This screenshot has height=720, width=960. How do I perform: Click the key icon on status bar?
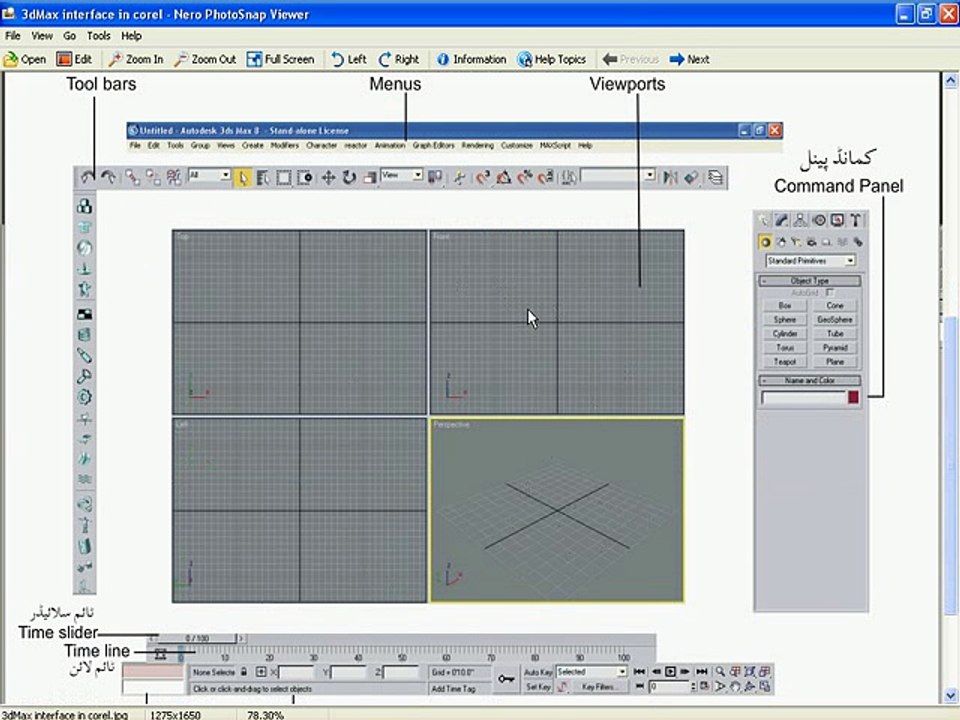[506, 679]
